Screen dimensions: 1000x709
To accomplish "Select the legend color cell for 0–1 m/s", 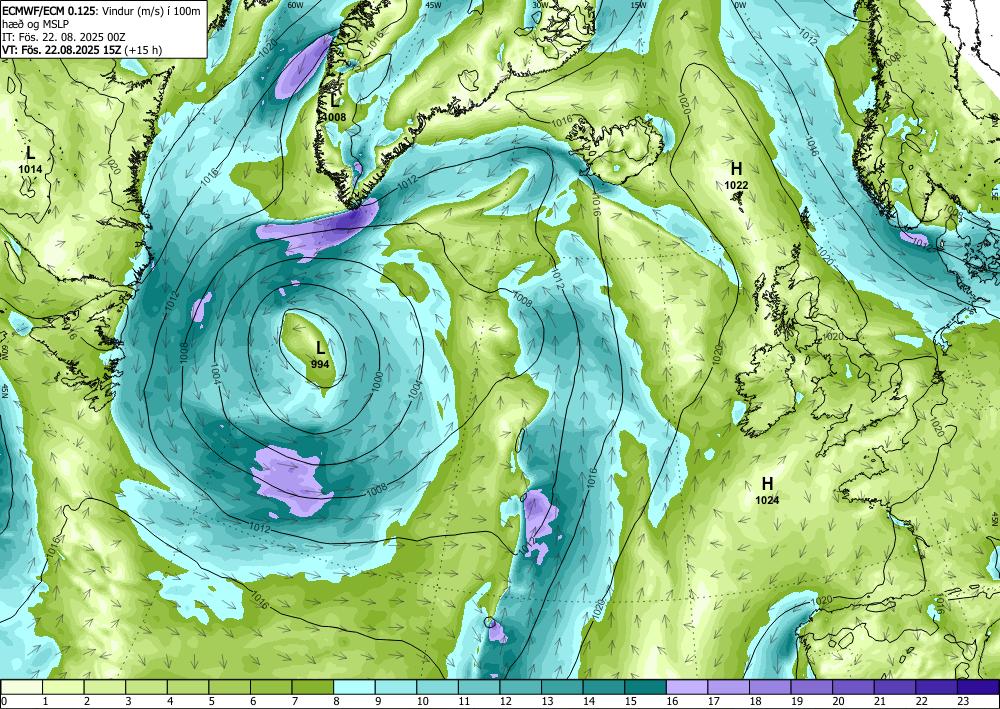I will (22, 687).
